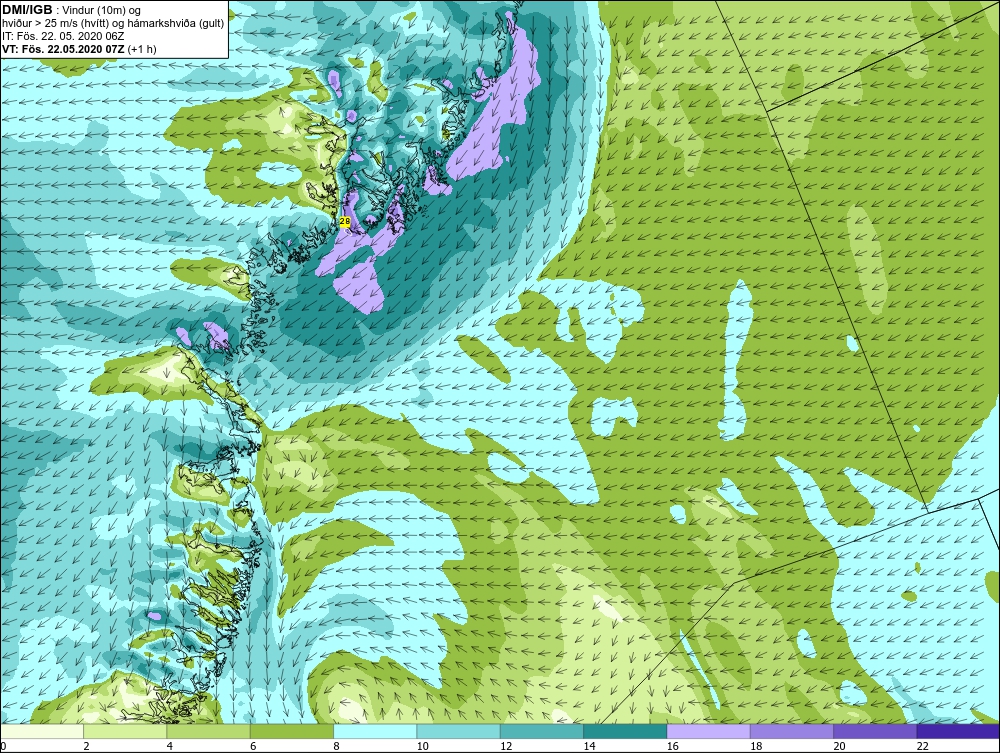Select the 16–18 m/s lavender swatch
The image size is (1000, 753).
click(x=709, y=731)
